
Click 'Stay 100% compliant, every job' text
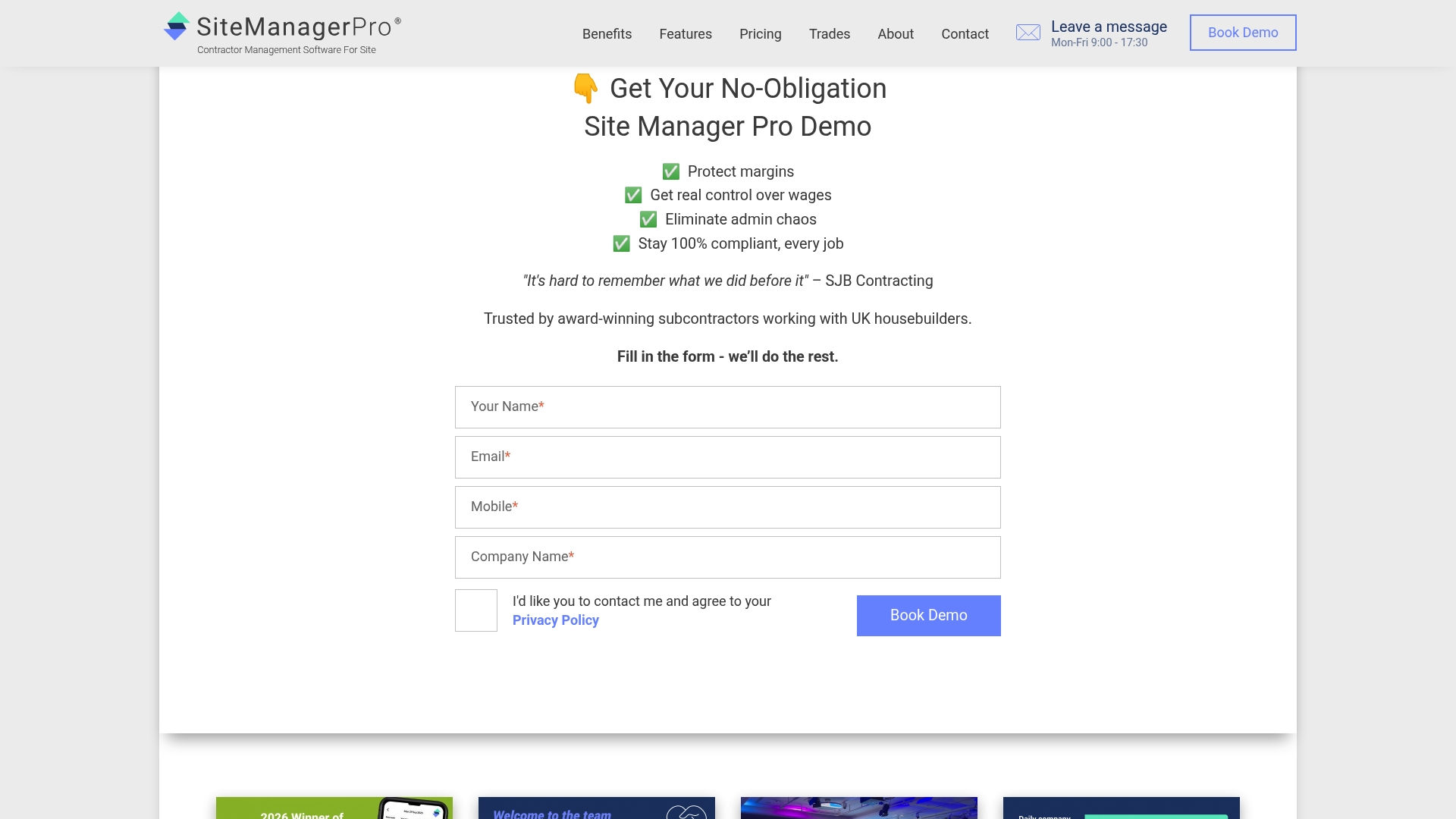tap(741, 243)
